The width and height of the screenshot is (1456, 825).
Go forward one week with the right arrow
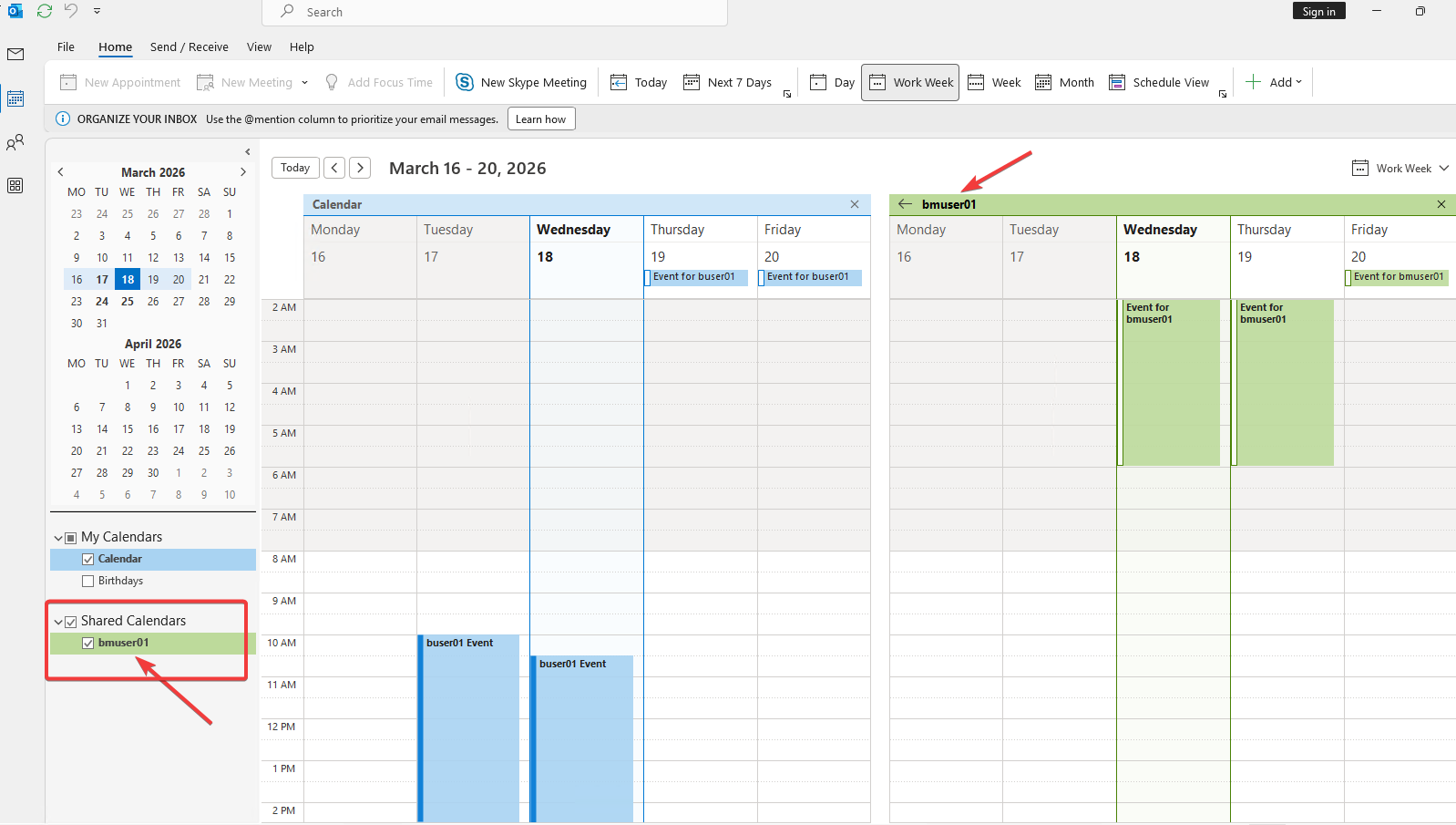361,168
